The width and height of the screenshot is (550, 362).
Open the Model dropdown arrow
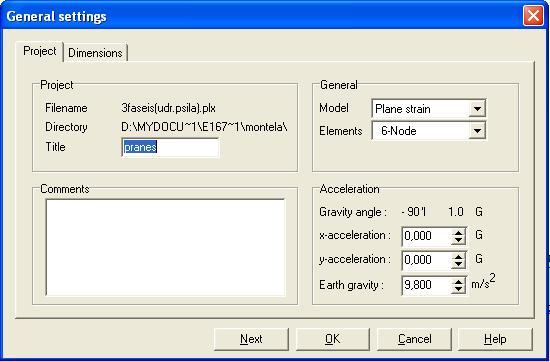pyautogui.click(x=477, y=109)
